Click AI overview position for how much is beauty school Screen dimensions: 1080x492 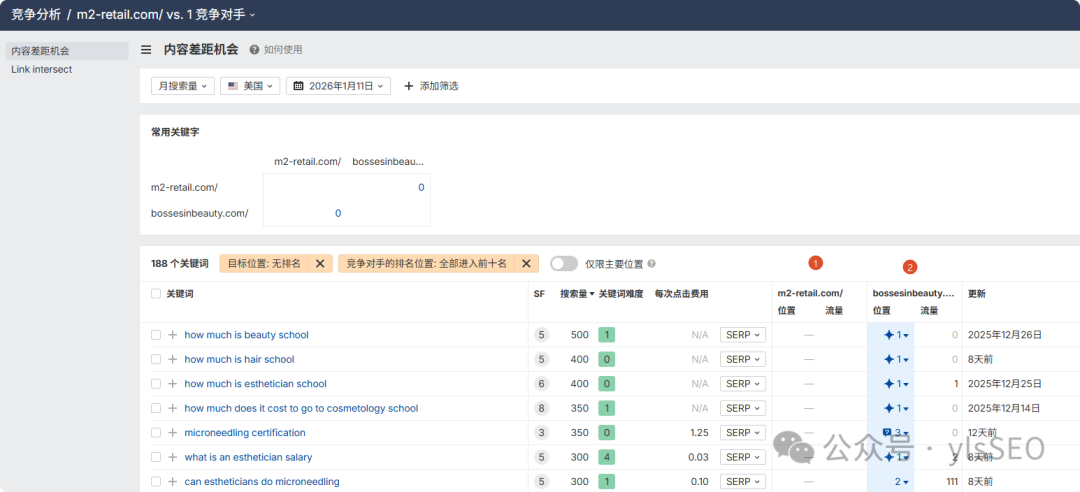tap(896, 335)
